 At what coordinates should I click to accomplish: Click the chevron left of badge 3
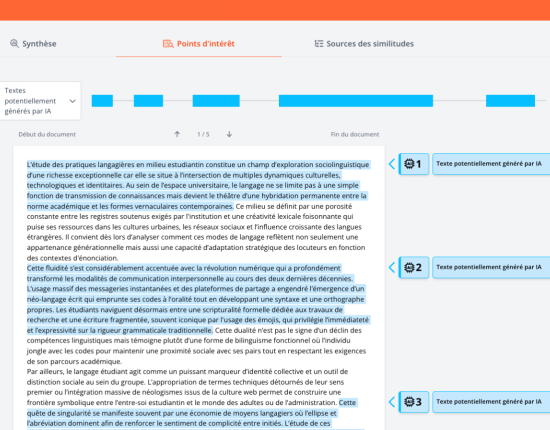click(x=392, y=402)
